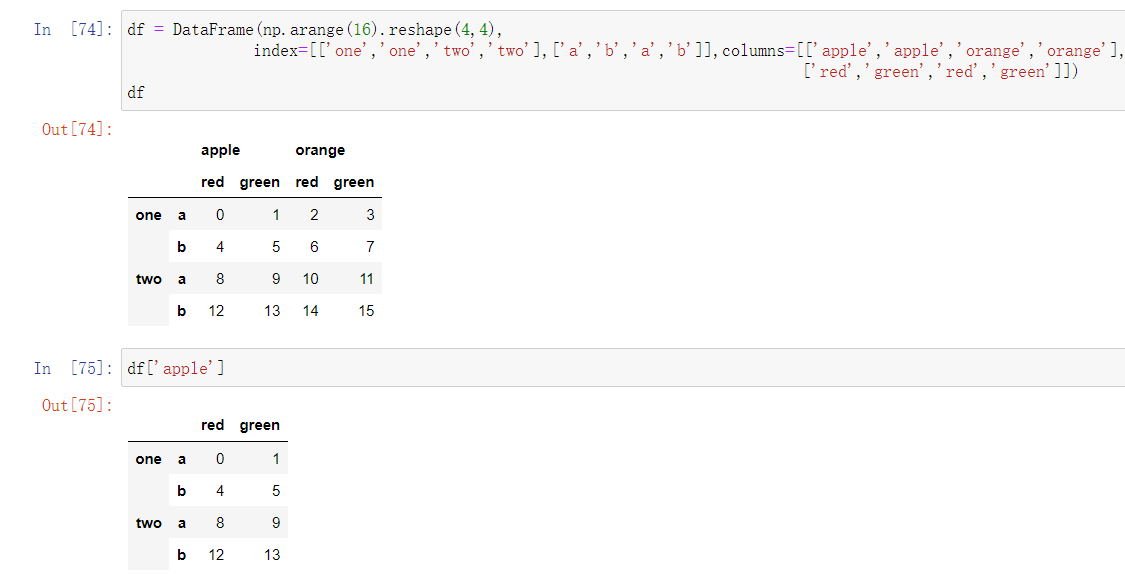Click value 8 in the Out[75] table
This screenshot has width=1125, height=574.
(220, 522)
